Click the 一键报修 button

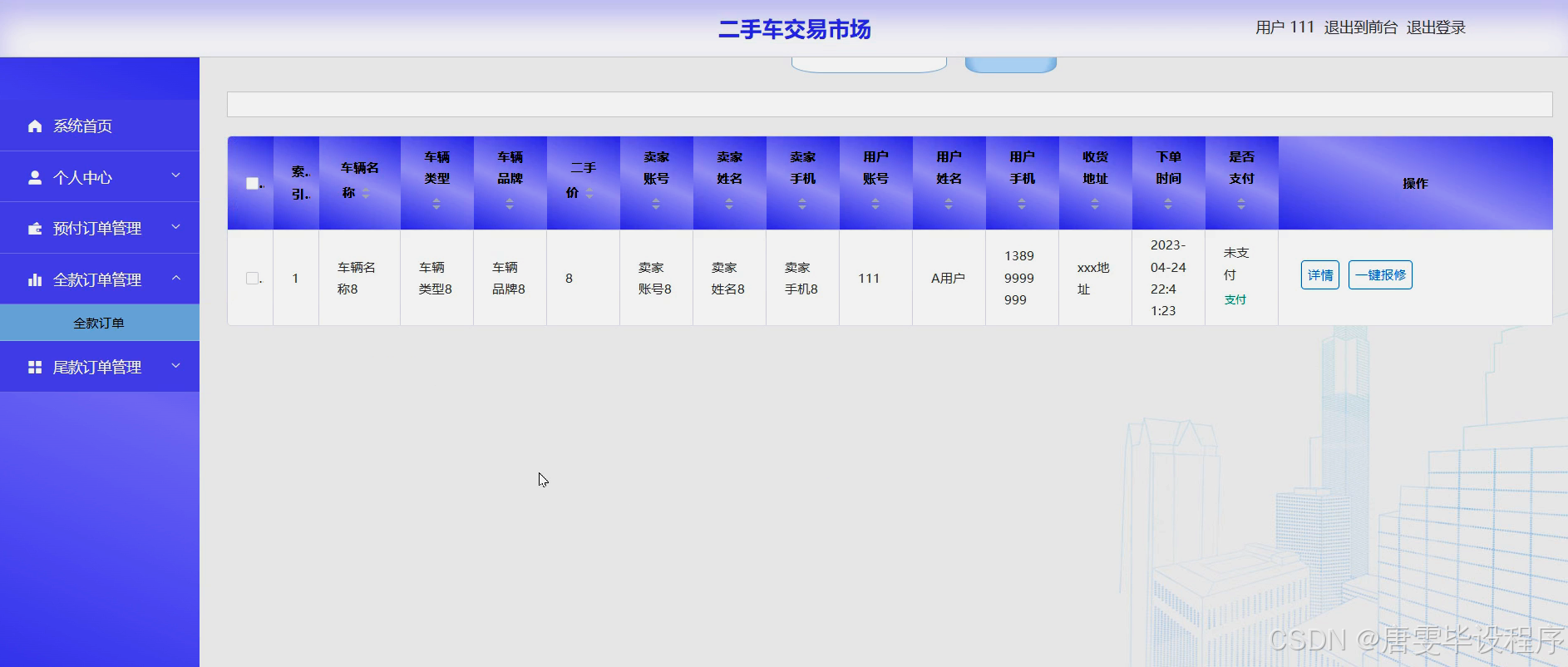[1380, 275]
